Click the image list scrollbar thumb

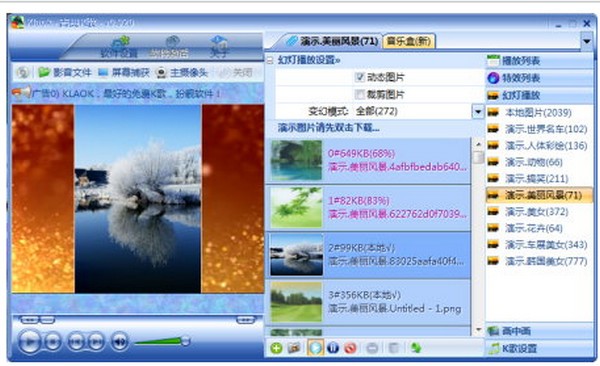(478, 157)
